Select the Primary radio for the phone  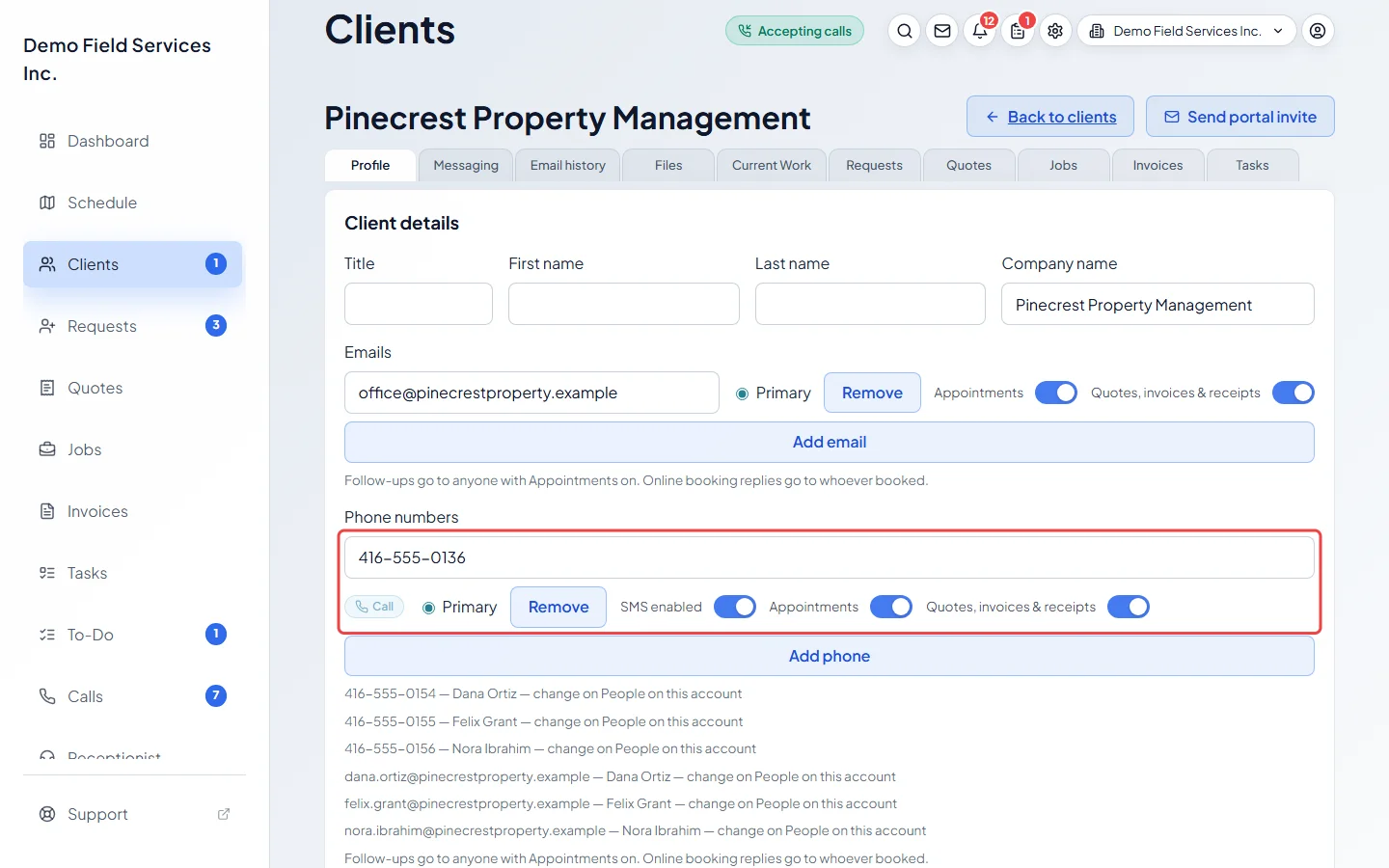click(428, 608)
